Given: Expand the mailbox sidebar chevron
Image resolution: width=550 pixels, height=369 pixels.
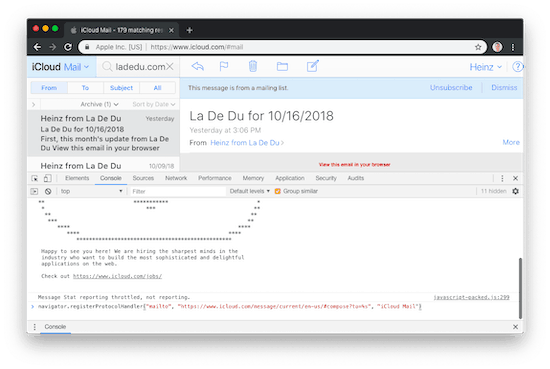Looking at the screenshot, I should pos(33,104).
